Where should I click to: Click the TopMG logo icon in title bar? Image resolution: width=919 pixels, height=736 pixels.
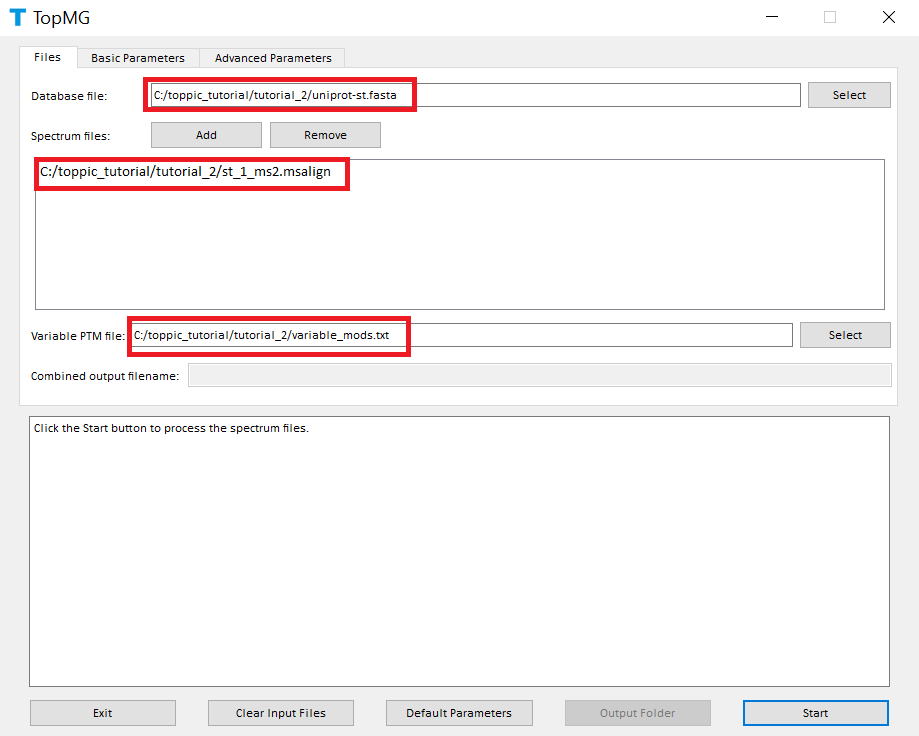[17, 17]
